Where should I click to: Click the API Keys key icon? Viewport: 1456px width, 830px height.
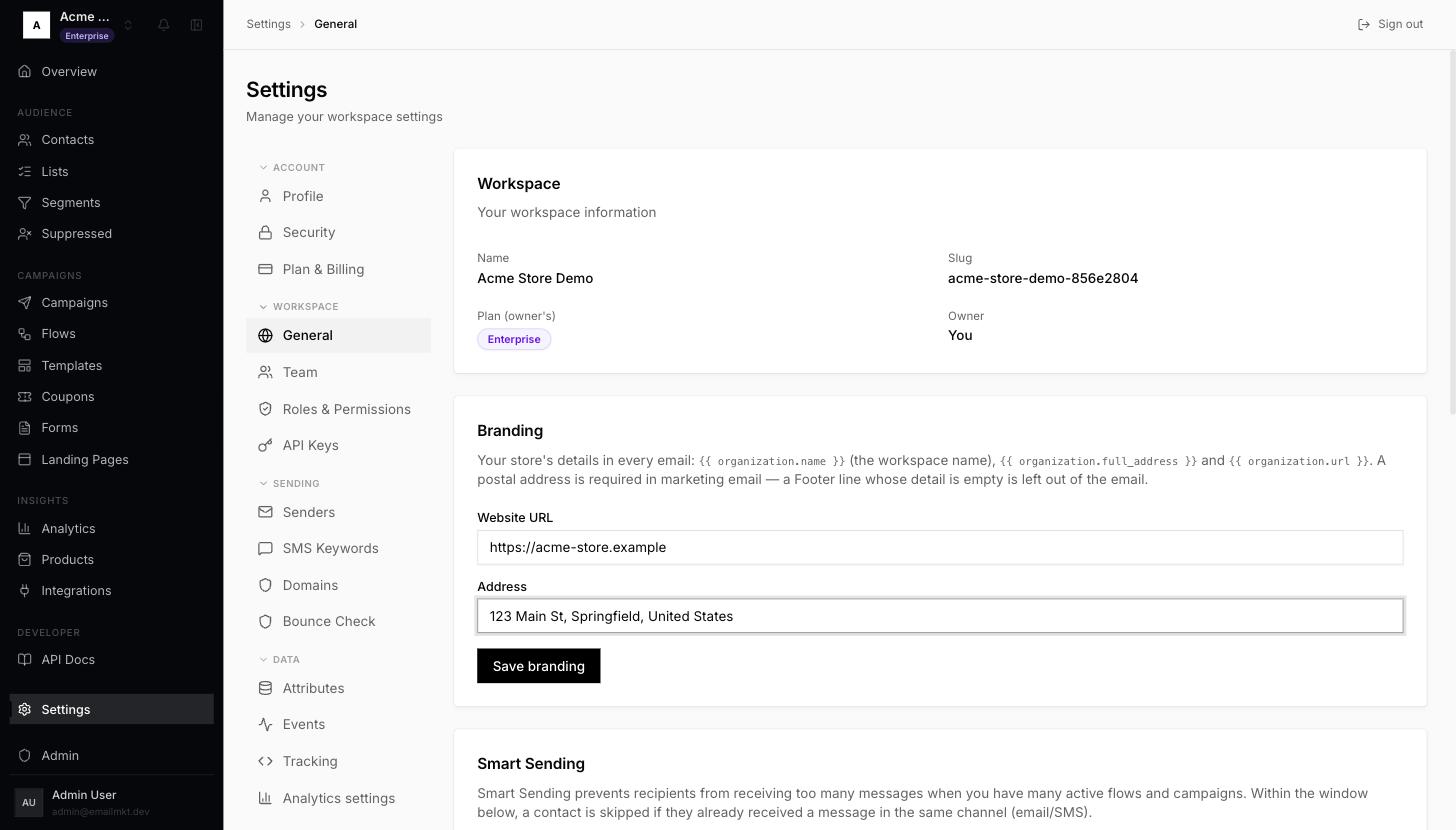coord(265,446)
